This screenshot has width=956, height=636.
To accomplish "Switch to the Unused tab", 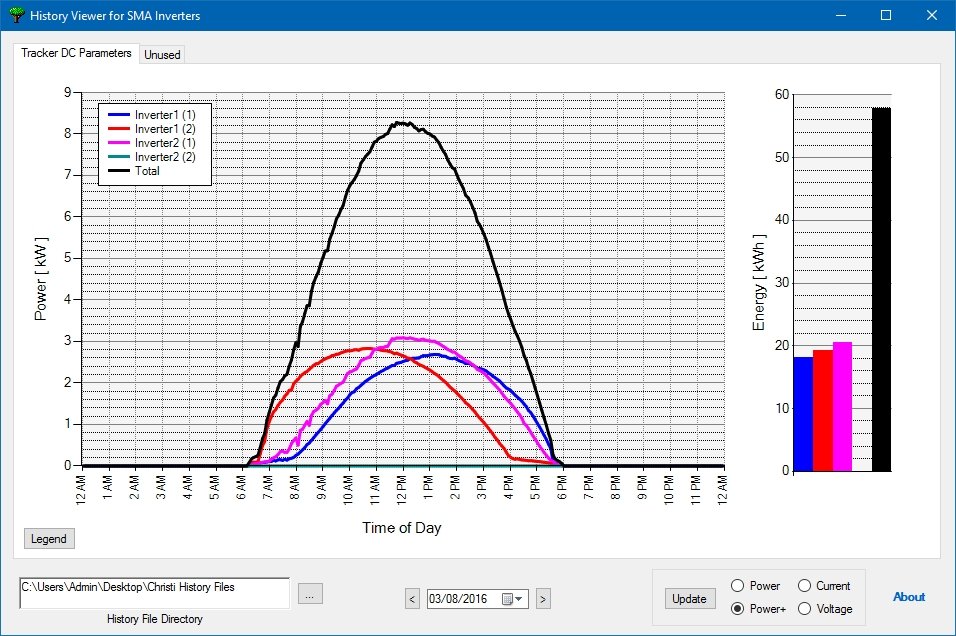I will point(162,54).
